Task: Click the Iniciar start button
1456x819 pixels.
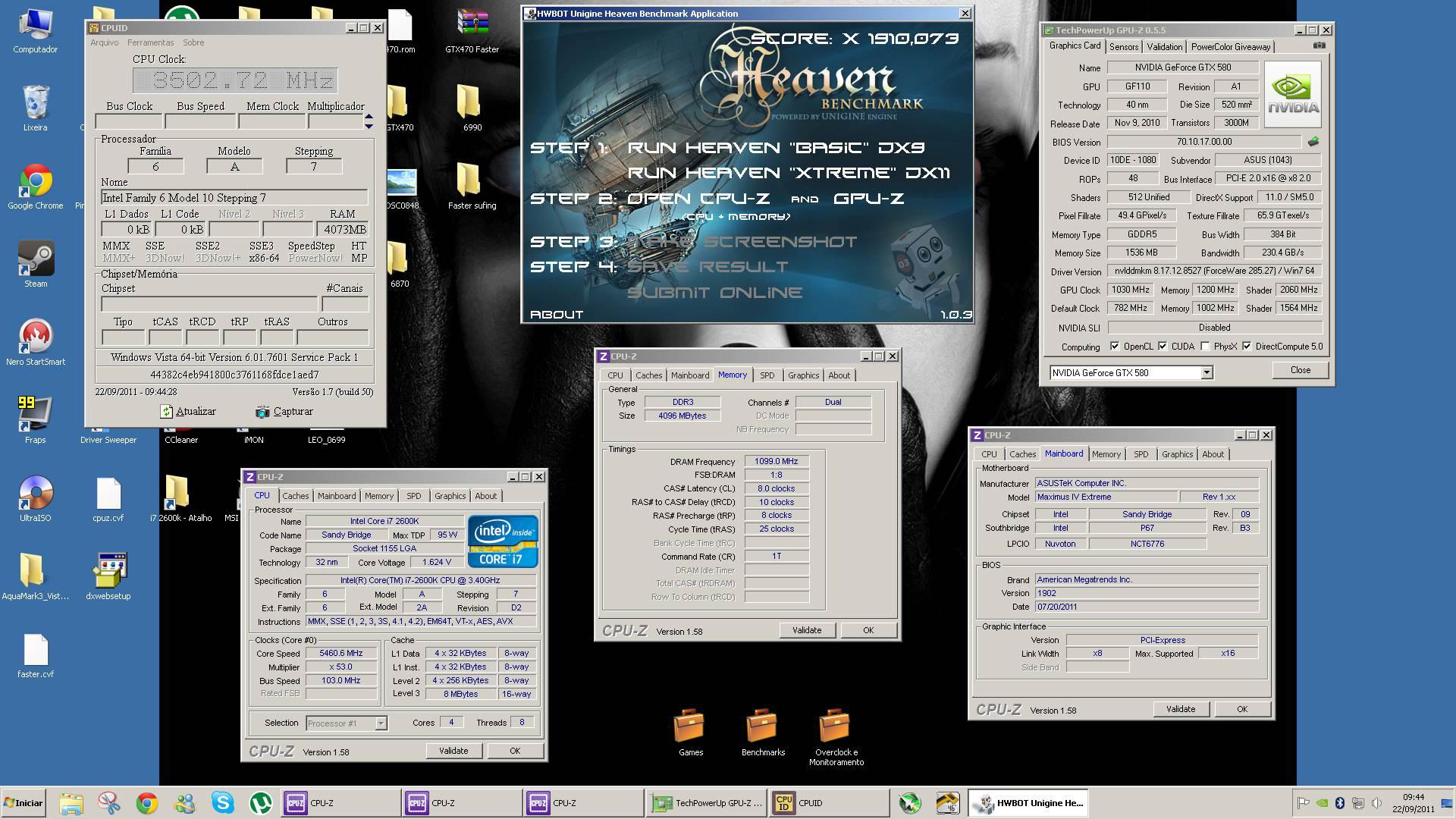Action: (24, 802)
